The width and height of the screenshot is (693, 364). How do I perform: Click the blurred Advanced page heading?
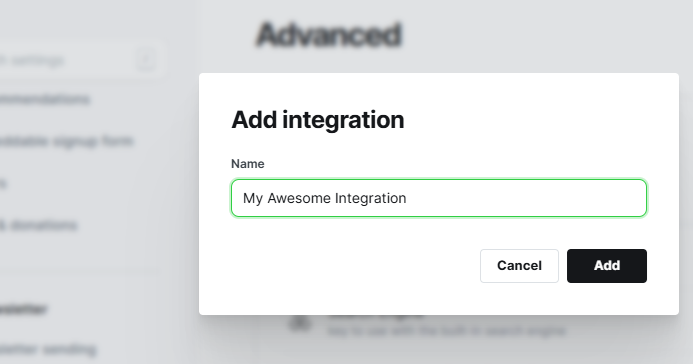[329, 35]
